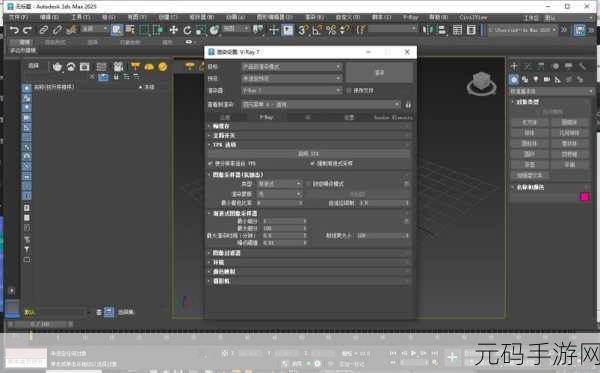Open the Target dropdown in Render Setup
This screenshot has width=600, height=373.
(292, 67)
